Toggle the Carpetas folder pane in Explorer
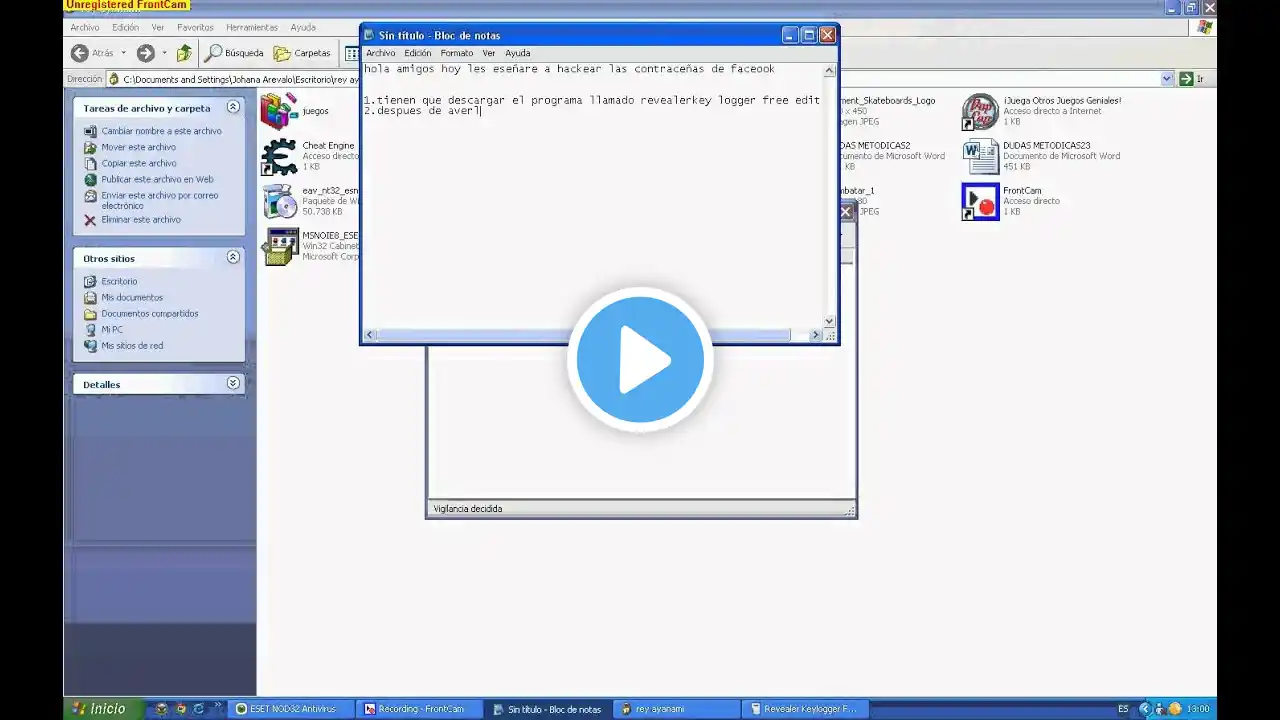1280x720 pixels. click(x=302, y=53)
